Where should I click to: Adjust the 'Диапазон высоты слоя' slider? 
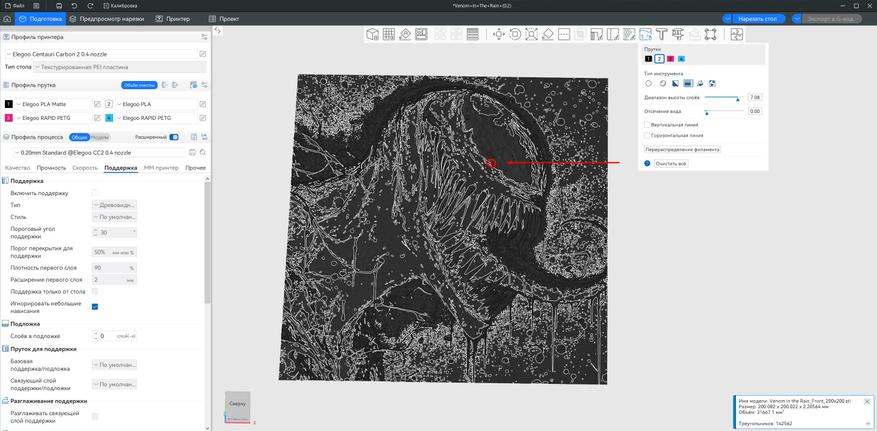[723, 97]
